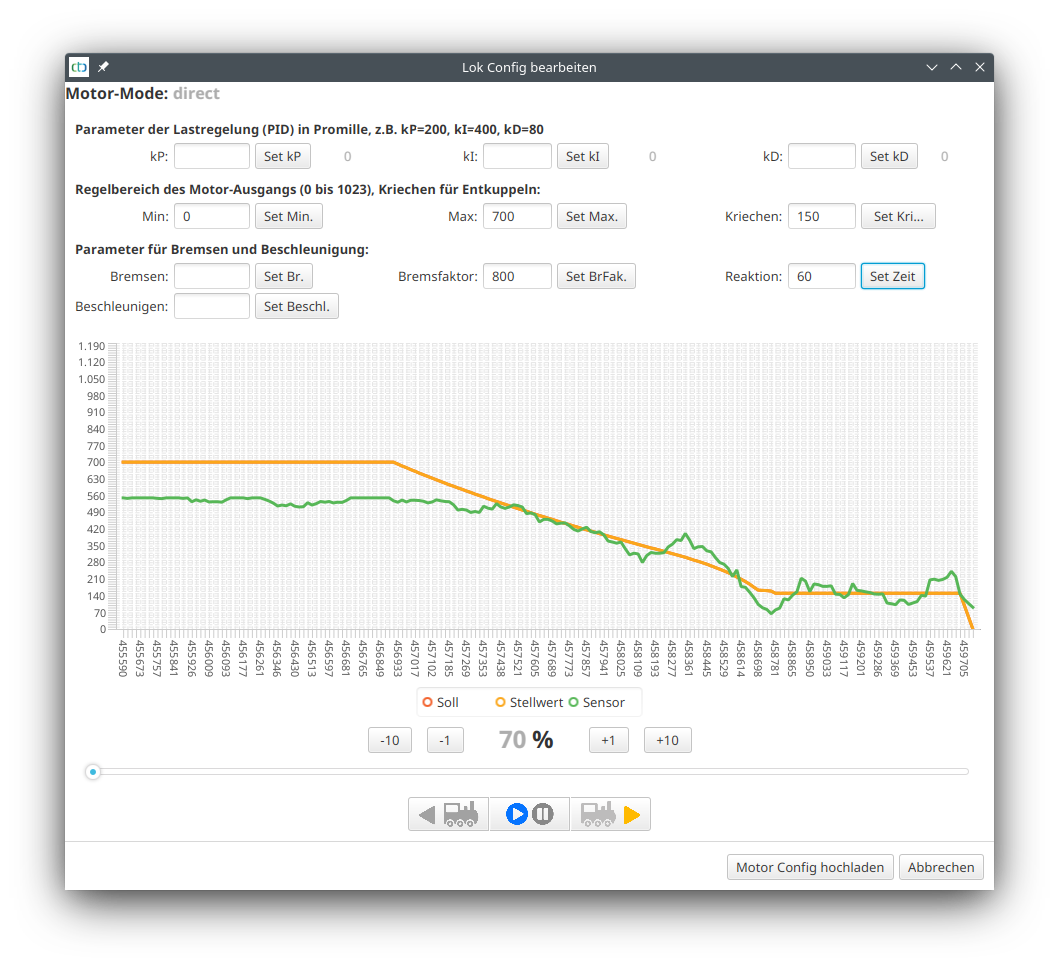
Task: Click the Stellwert legend marker
Action: coord(501,702)
